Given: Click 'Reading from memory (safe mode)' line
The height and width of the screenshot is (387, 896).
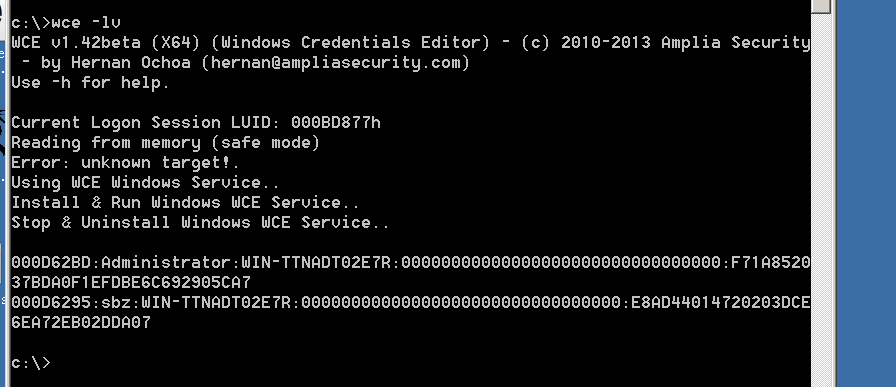Looking at the screenshot, I should pyautogui.click(x=165, y=143).
